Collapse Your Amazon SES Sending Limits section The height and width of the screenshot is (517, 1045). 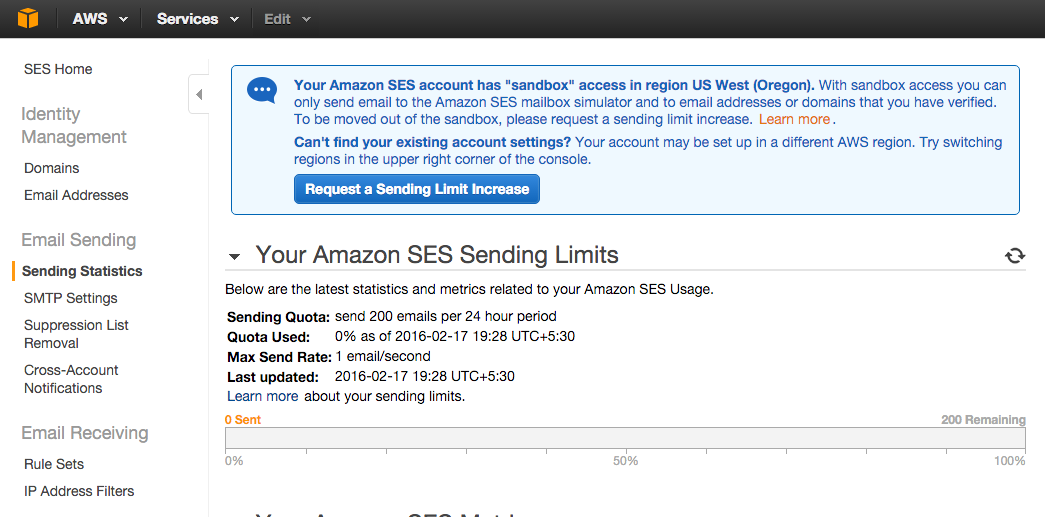point(234,257)
